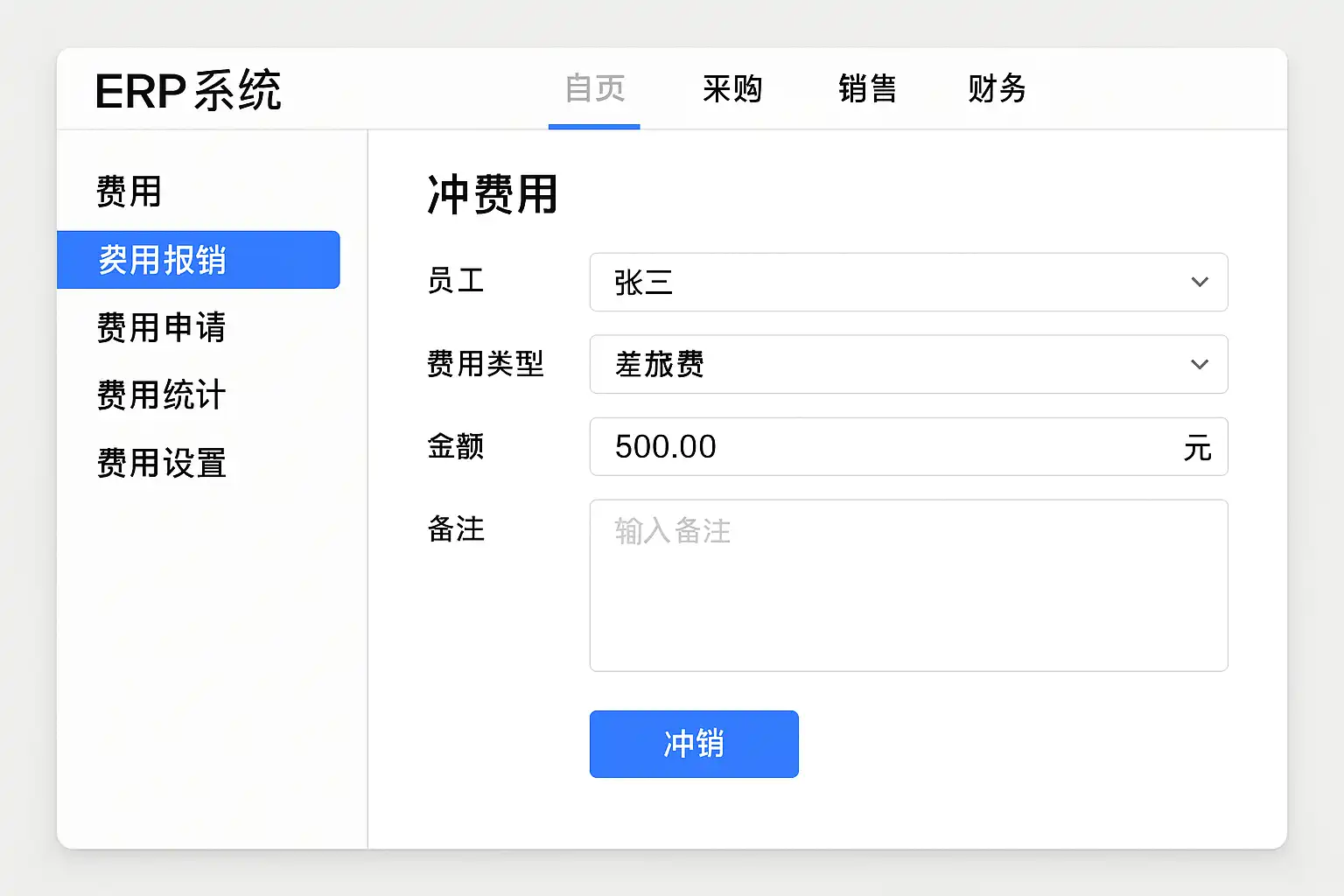
Task: Select the 财务 tab
Action: coord(997,89)
